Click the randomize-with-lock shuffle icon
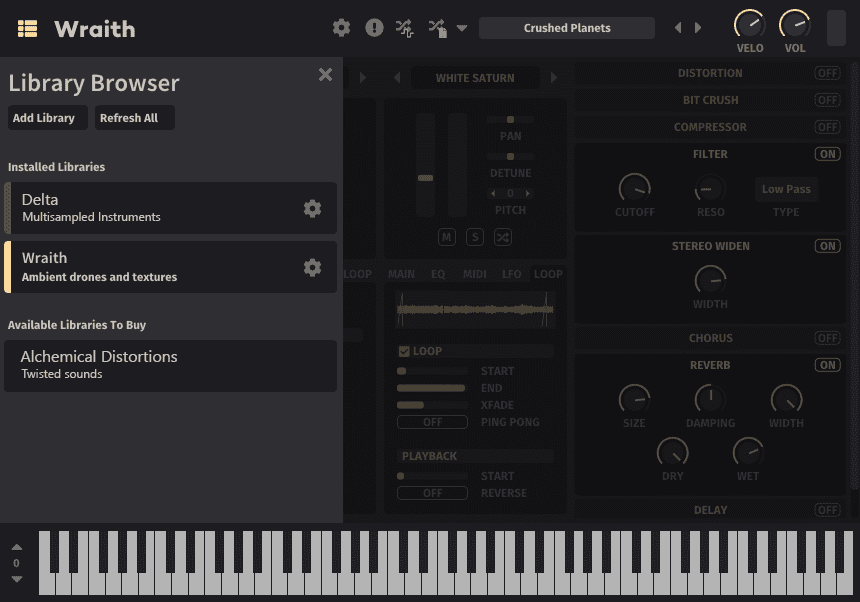This screenshot has height=602, width=860. 438,29
